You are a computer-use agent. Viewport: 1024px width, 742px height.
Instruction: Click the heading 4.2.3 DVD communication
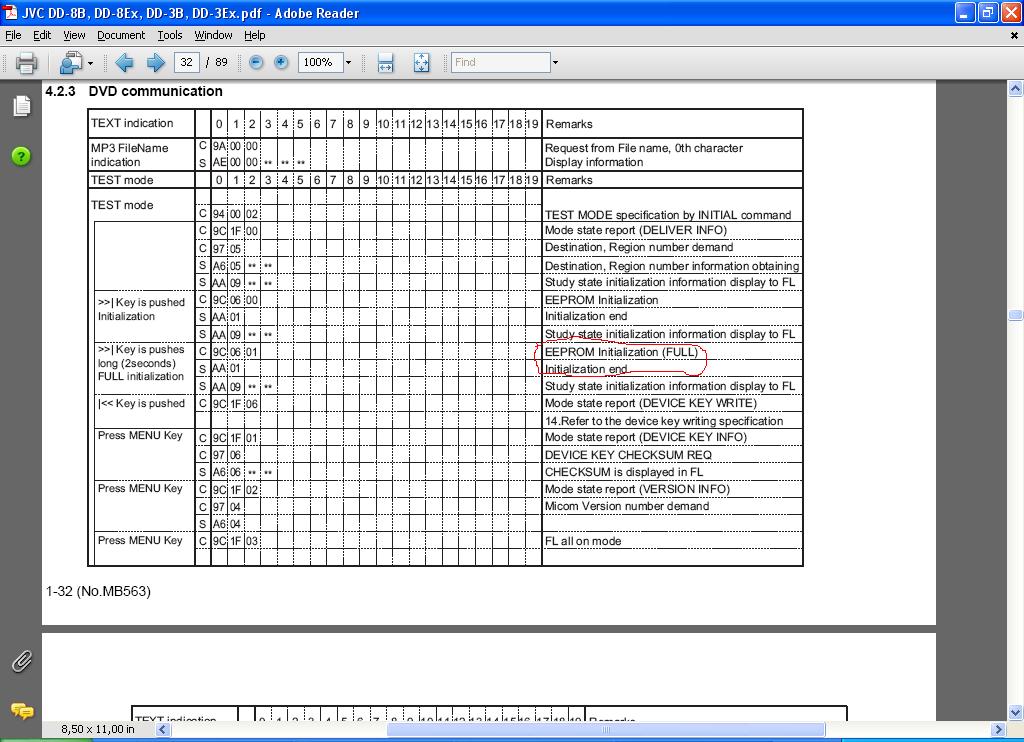click(x=134, y=91)
